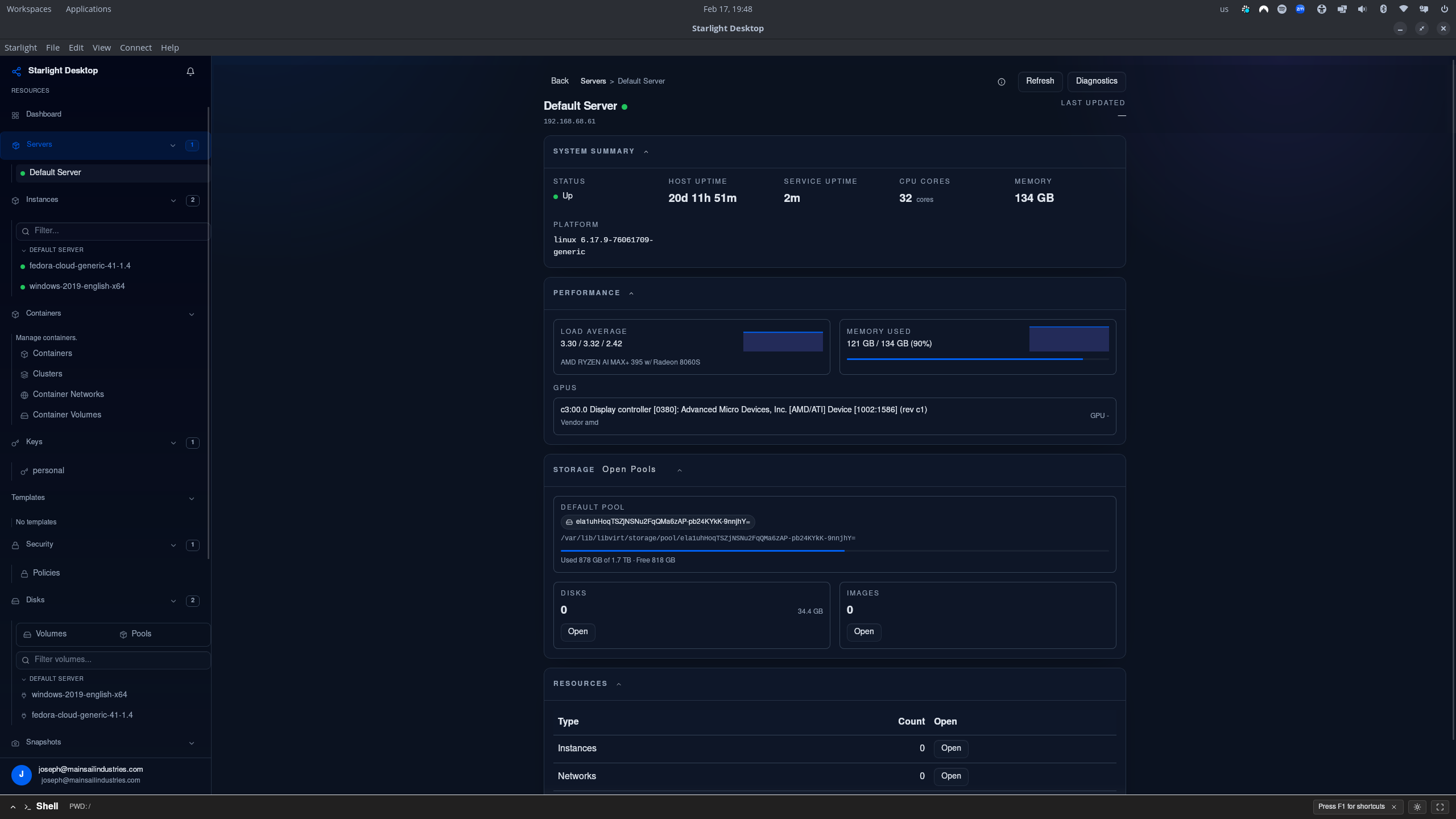Collapse the Instances section chevron
Image resolution: width=1456 pixels, height=819 pixels.
(173, 201)
